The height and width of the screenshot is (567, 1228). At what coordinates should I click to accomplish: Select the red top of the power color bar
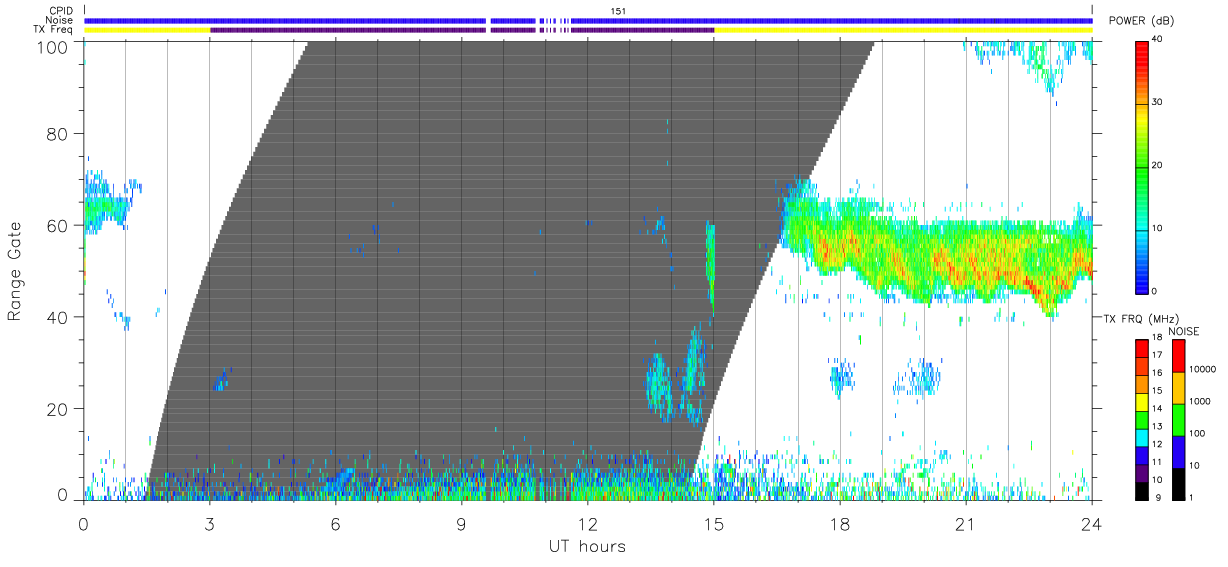tap(1142, 60)
